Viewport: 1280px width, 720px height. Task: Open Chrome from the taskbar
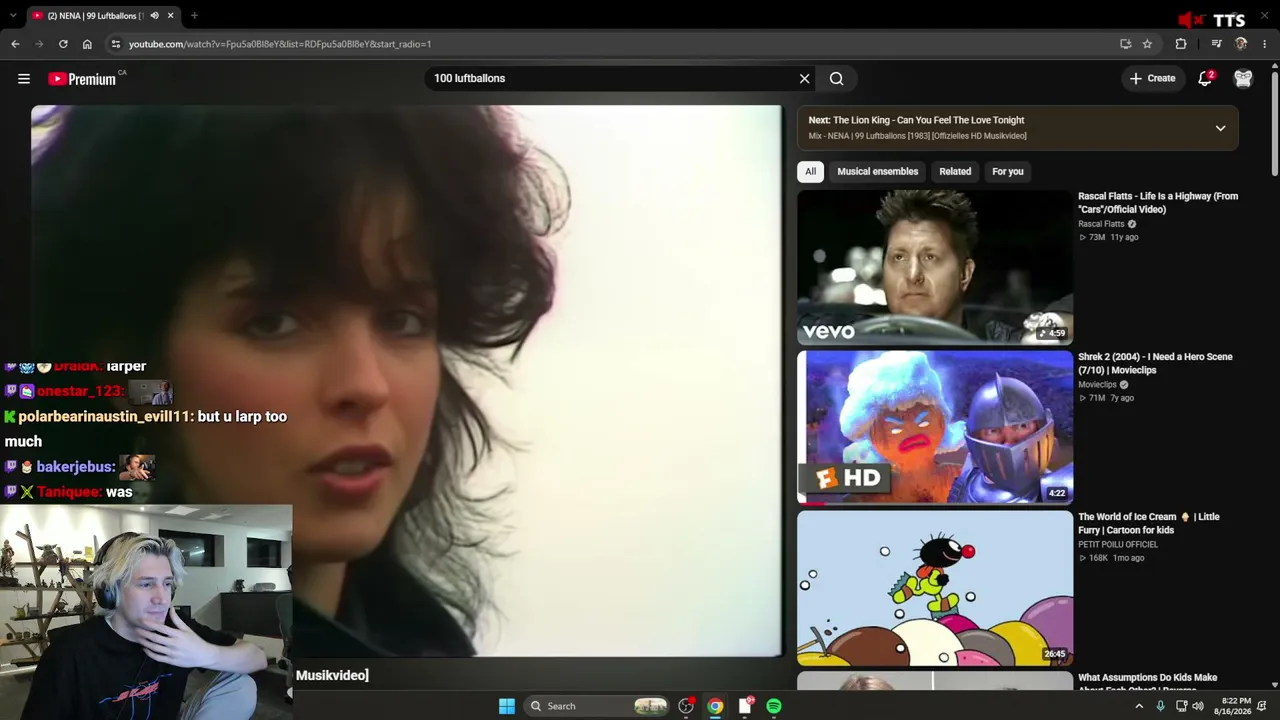tap(715, 706)
